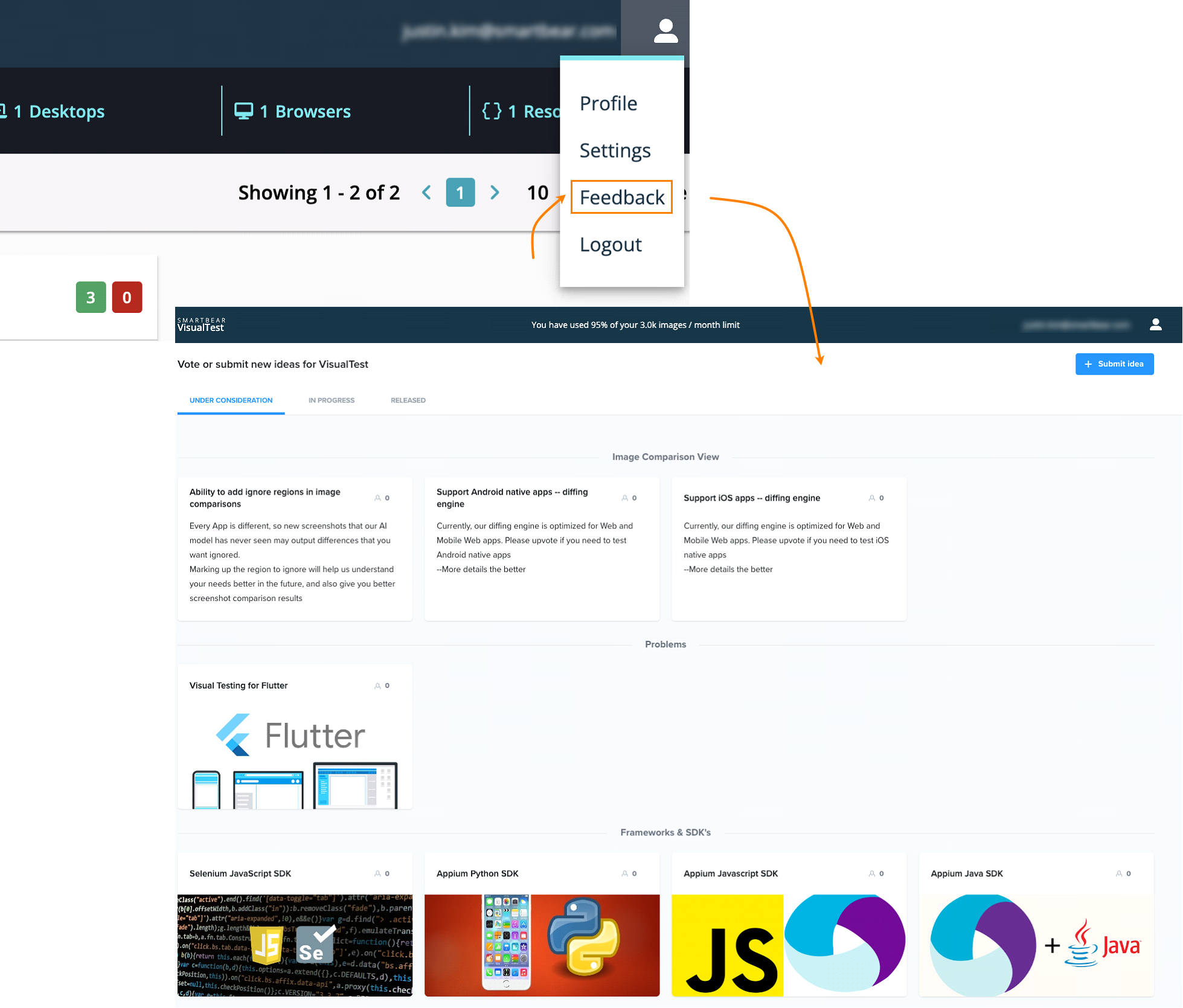Click user avatar icon in VisualTest header
1183x1008 pixels.
click(1155, 325)
